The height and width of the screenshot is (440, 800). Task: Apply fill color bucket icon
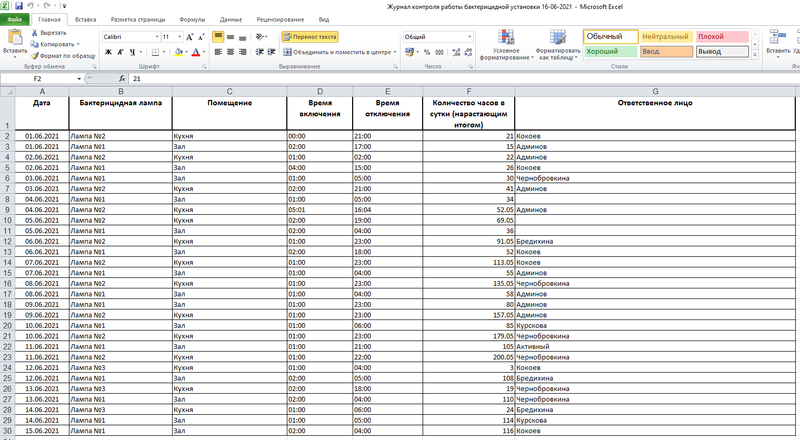pyautogui.click(x=179, y=52)
